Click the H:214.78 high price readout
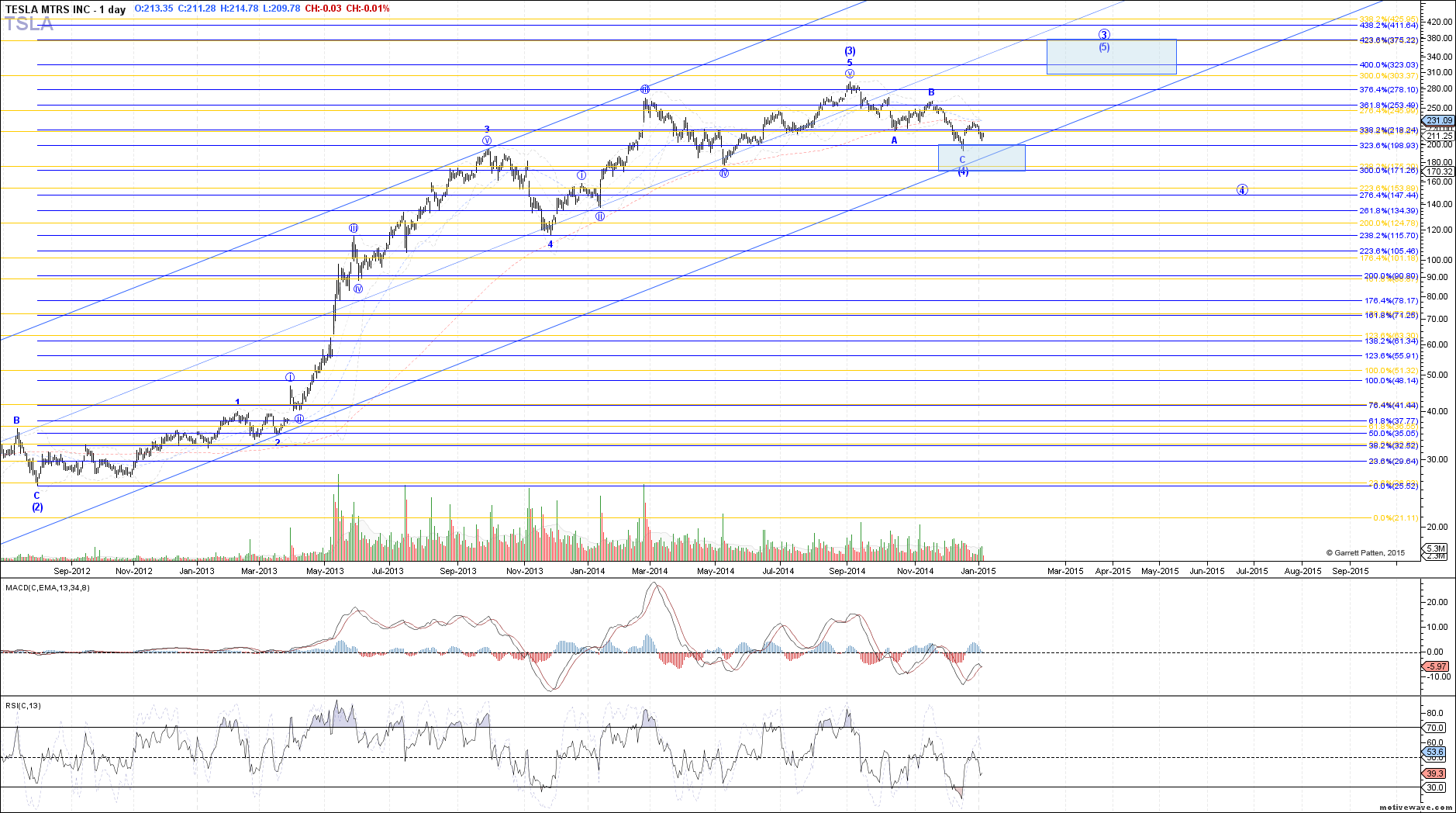 238,9
